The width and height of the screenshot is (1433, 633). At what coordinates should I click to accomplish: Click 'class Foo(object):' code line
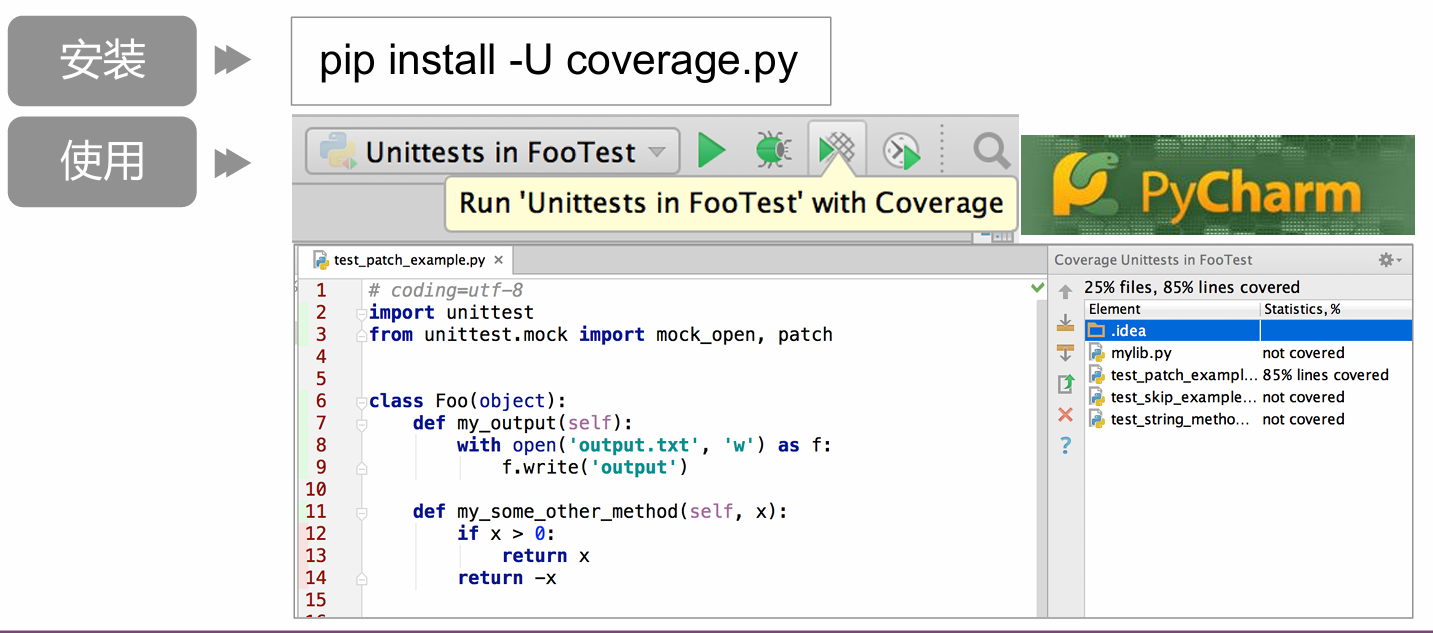click(468, 401)
